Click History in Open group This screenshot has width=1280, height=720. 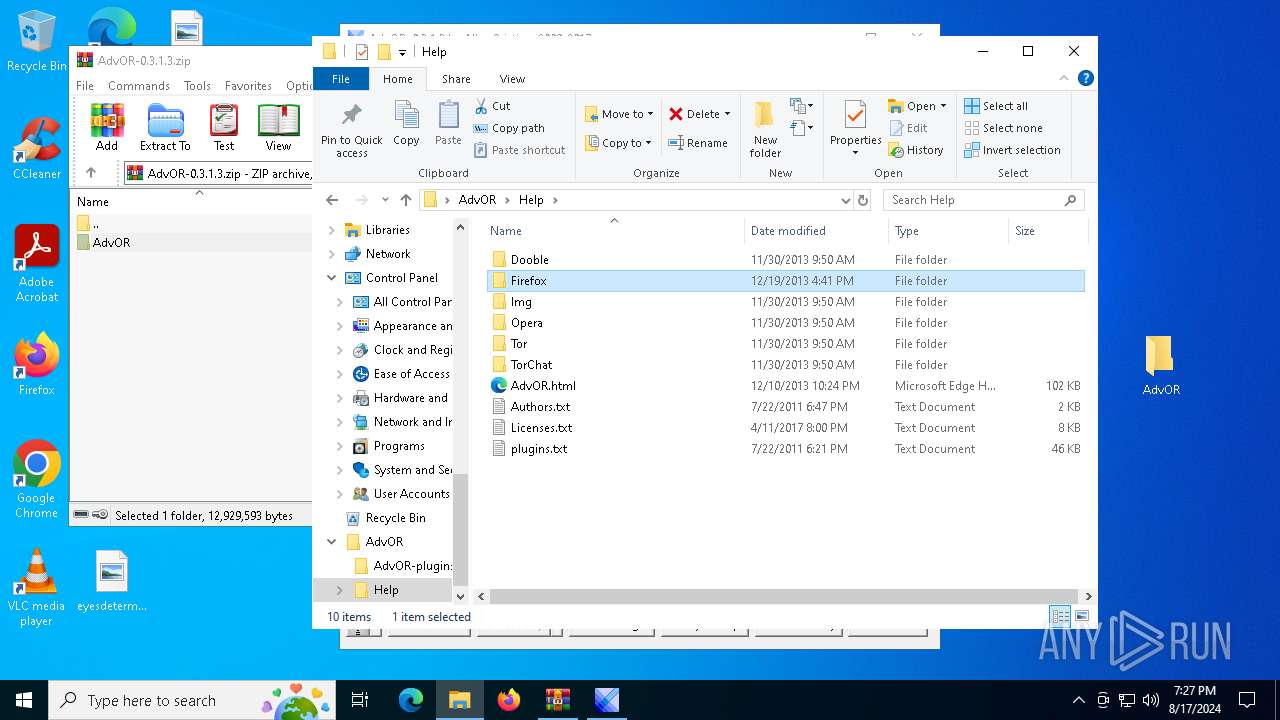(x=915, y=150)
